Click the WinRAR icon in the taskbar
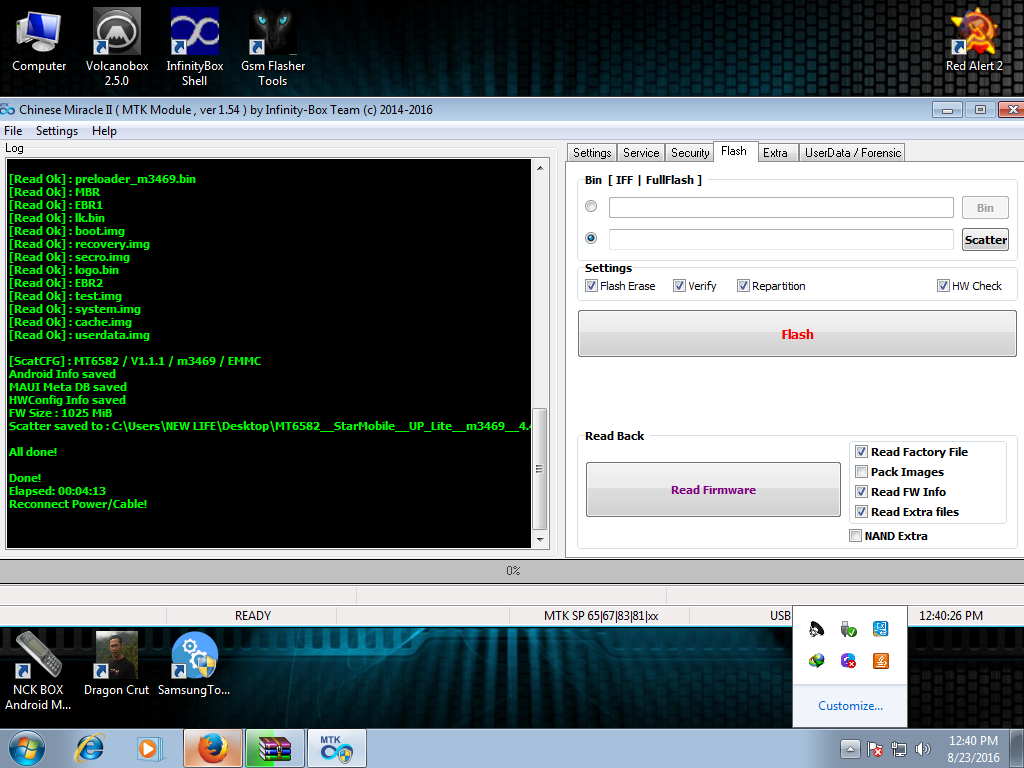The width and height of the screenshot is (1024, 768). 274,748
